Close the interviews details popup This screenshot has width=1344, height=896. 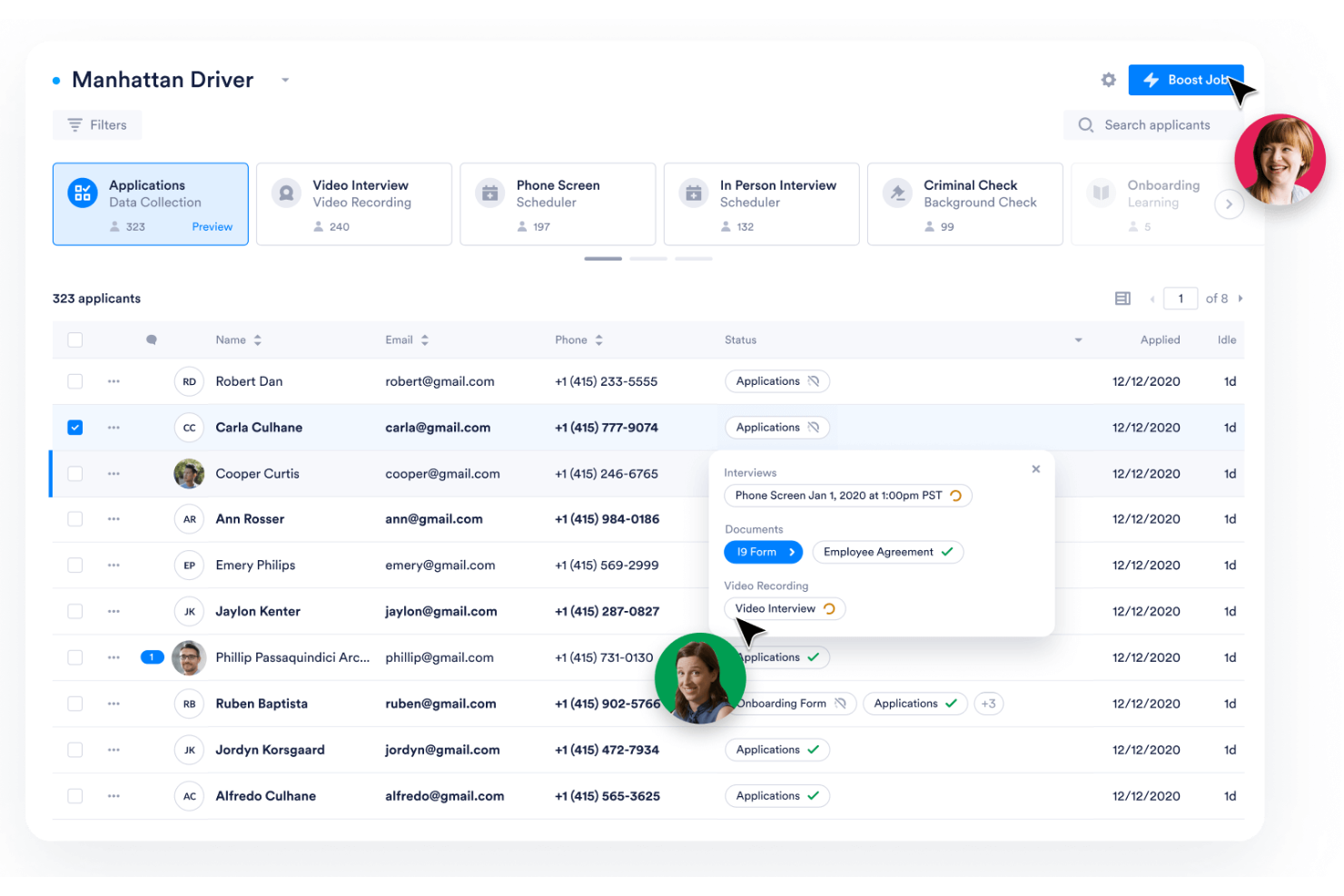(1035, 469)
